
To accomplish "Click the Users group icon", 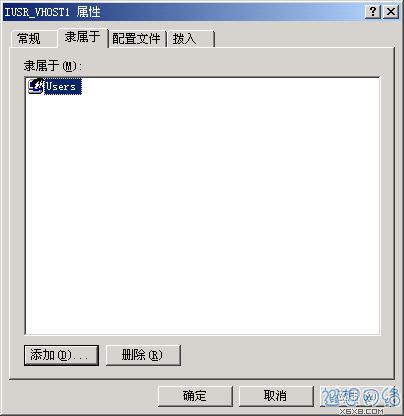I will [x=35, y=86].
